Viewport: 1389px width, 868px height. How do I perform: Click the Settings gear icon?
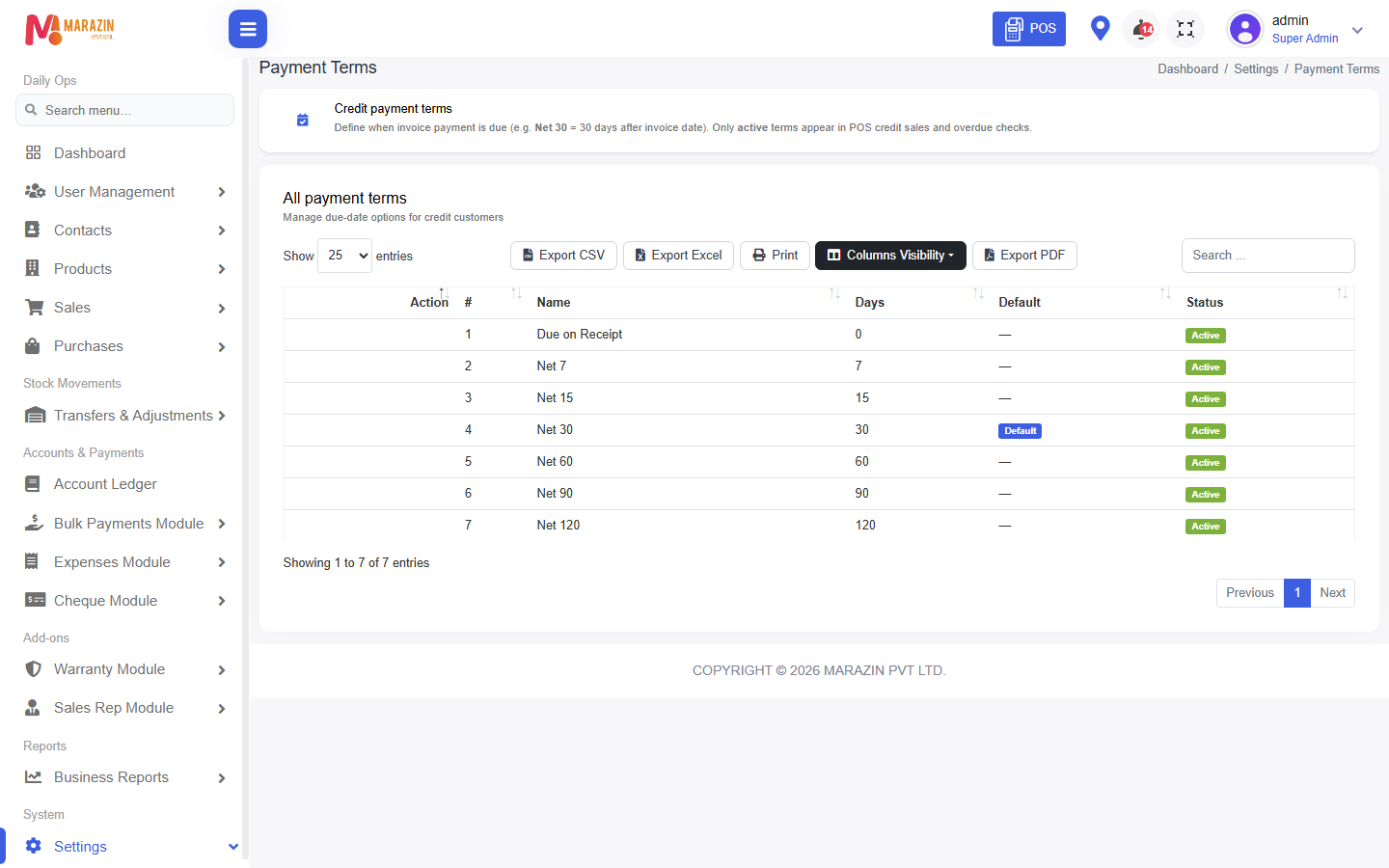[34, 846]
